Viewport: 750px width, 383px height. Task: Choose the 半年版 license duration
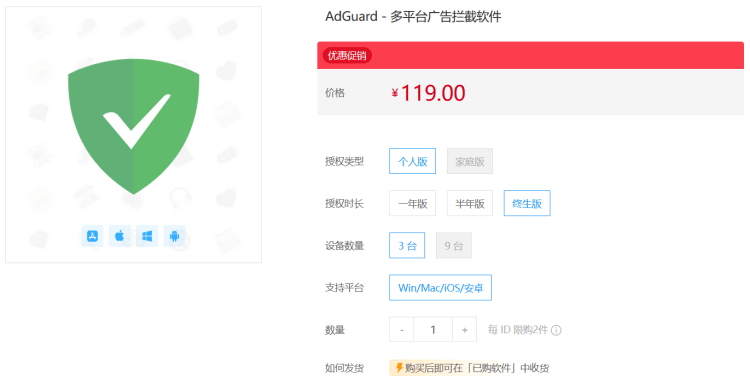coord(470,203)
